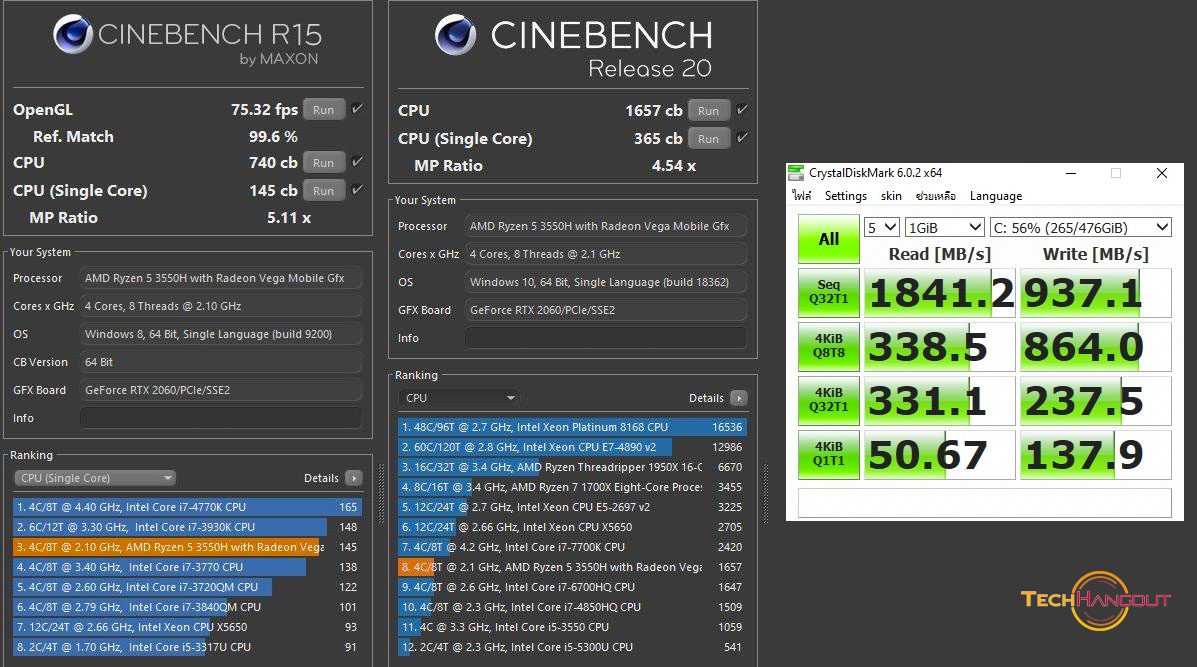Open the CPU (Single Core) ranking dropdown in R15
1197x667 pixels.
95,478
